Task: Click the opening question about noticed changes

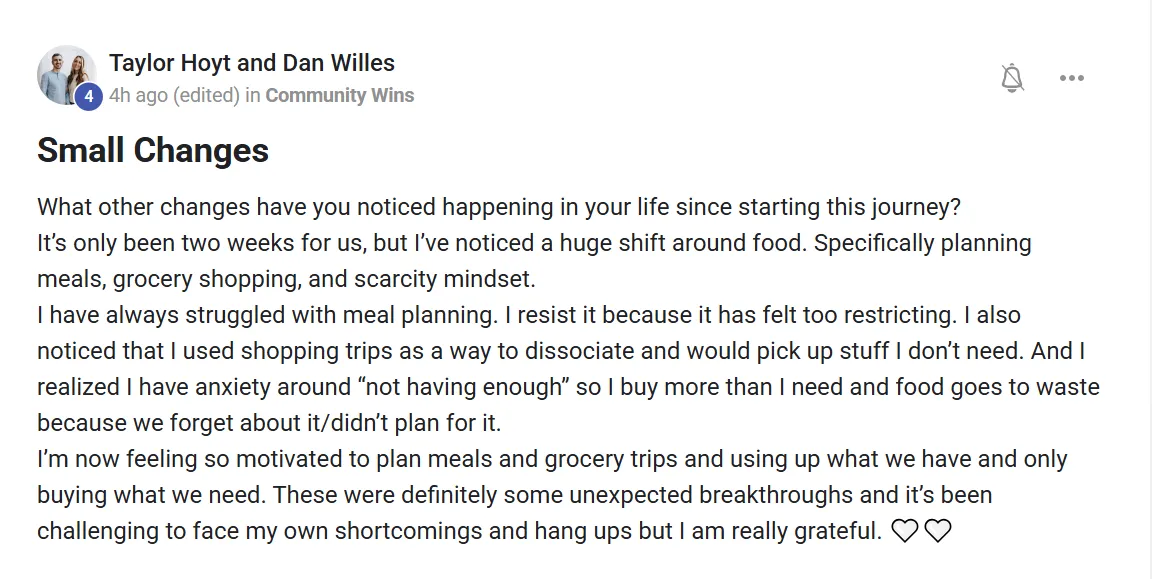Action: pos(499,207)
